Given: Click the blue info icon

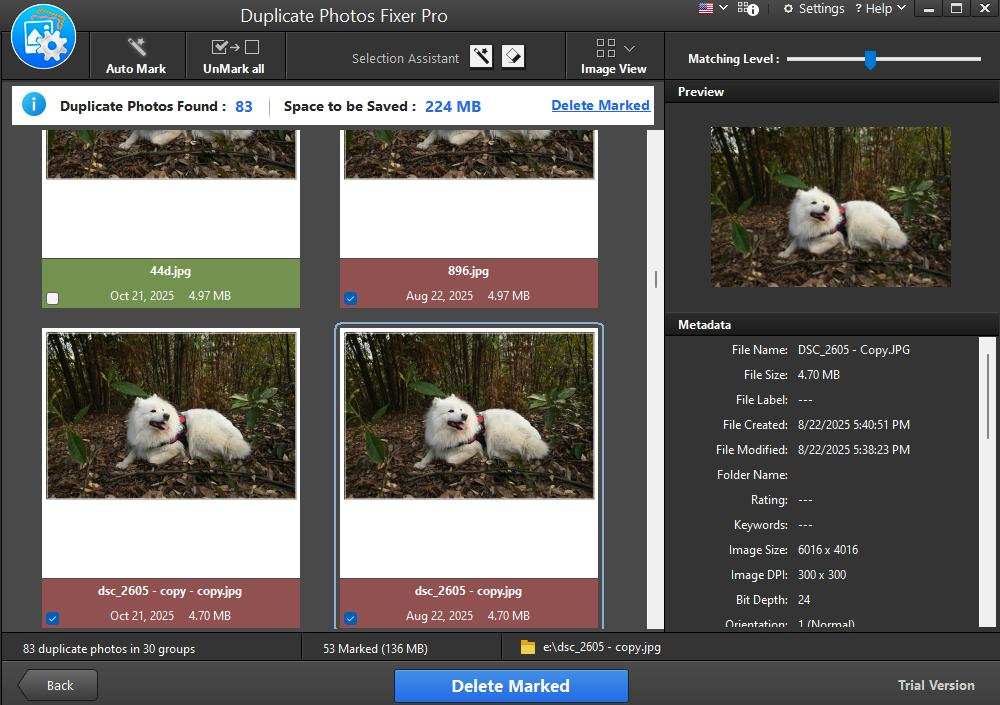Looking at the screenshot, I should pyautogui.click(x=34, y=105).
